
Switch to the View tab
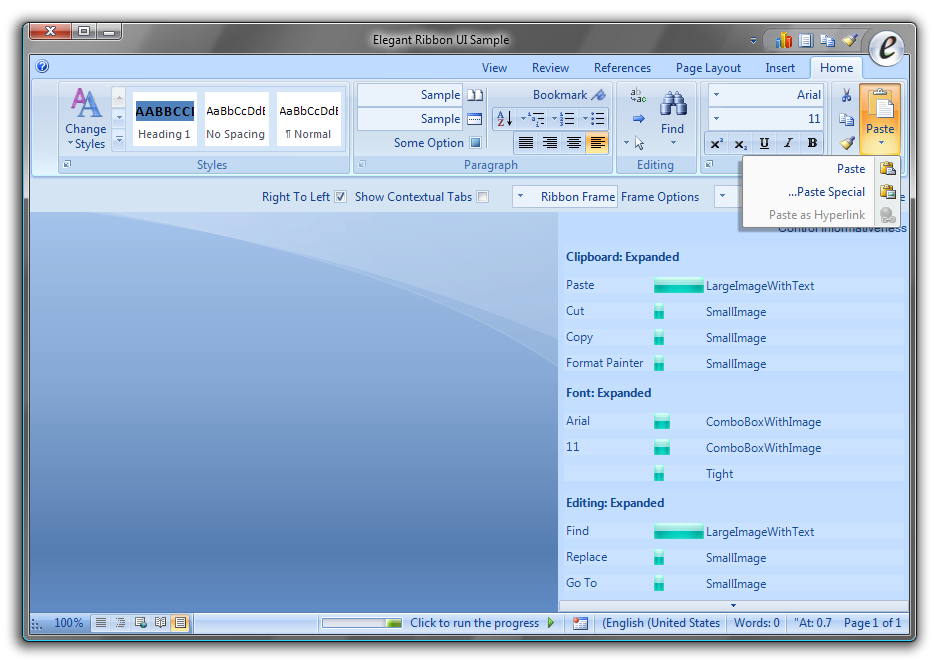click(x=494, y=68)
